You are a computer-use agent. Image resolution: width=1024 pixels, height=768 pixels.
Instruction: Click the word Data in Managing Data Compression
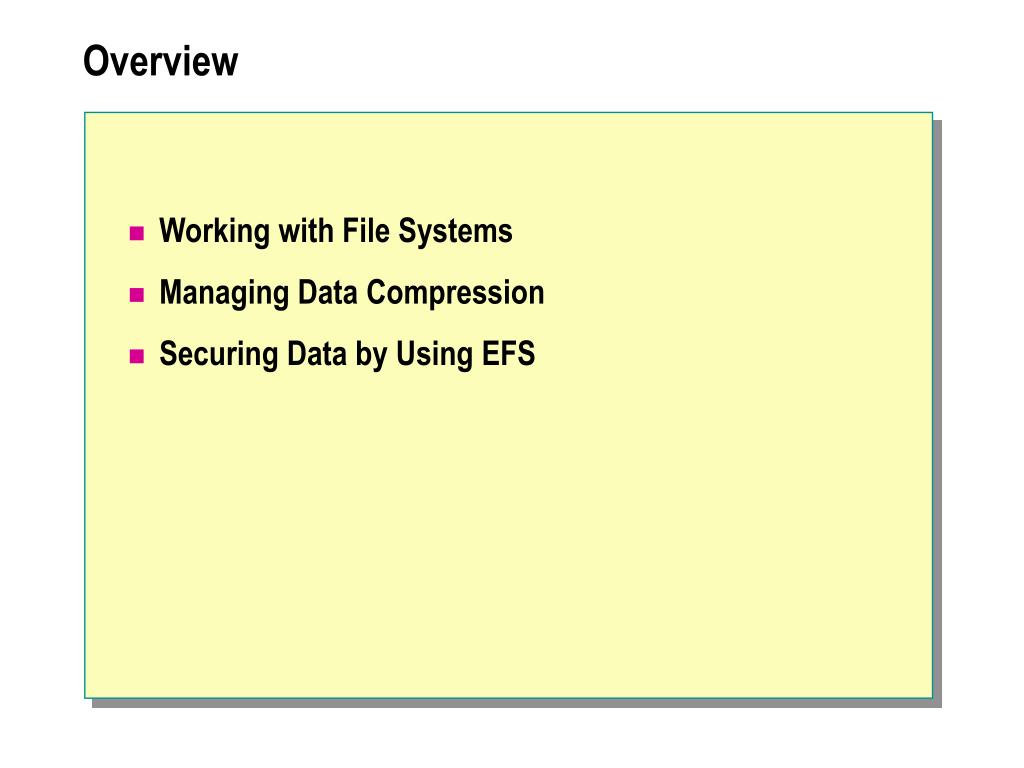click(327, 293)
